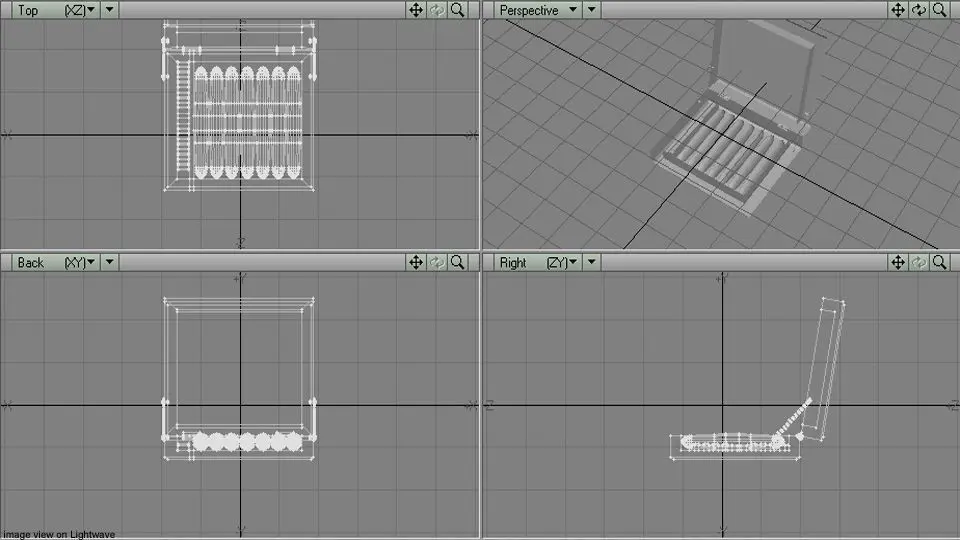This screenshot has height=540, width=960.
Task: Click the Top viewport rotate icon
Action: click(437, 10)
